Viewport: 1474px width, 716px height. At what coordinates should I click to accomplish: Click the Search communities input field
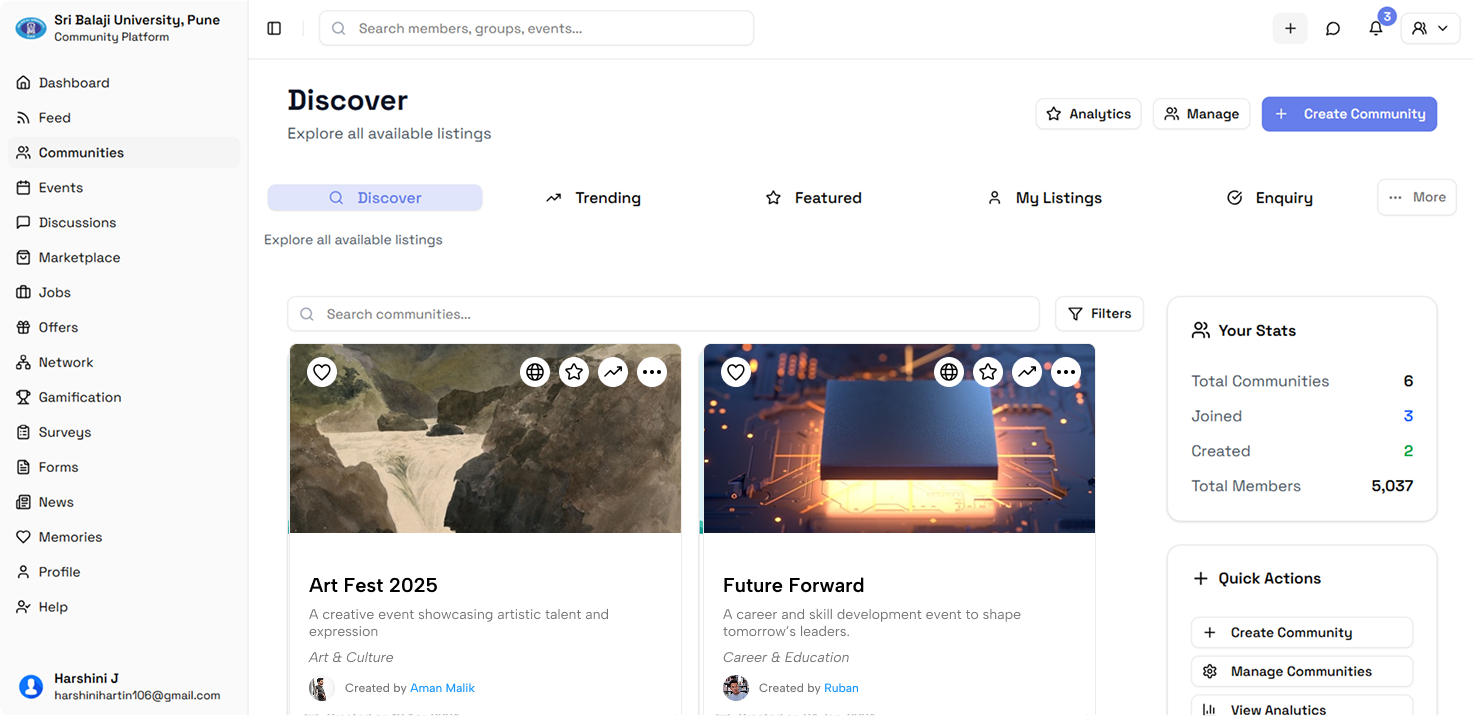663,314
